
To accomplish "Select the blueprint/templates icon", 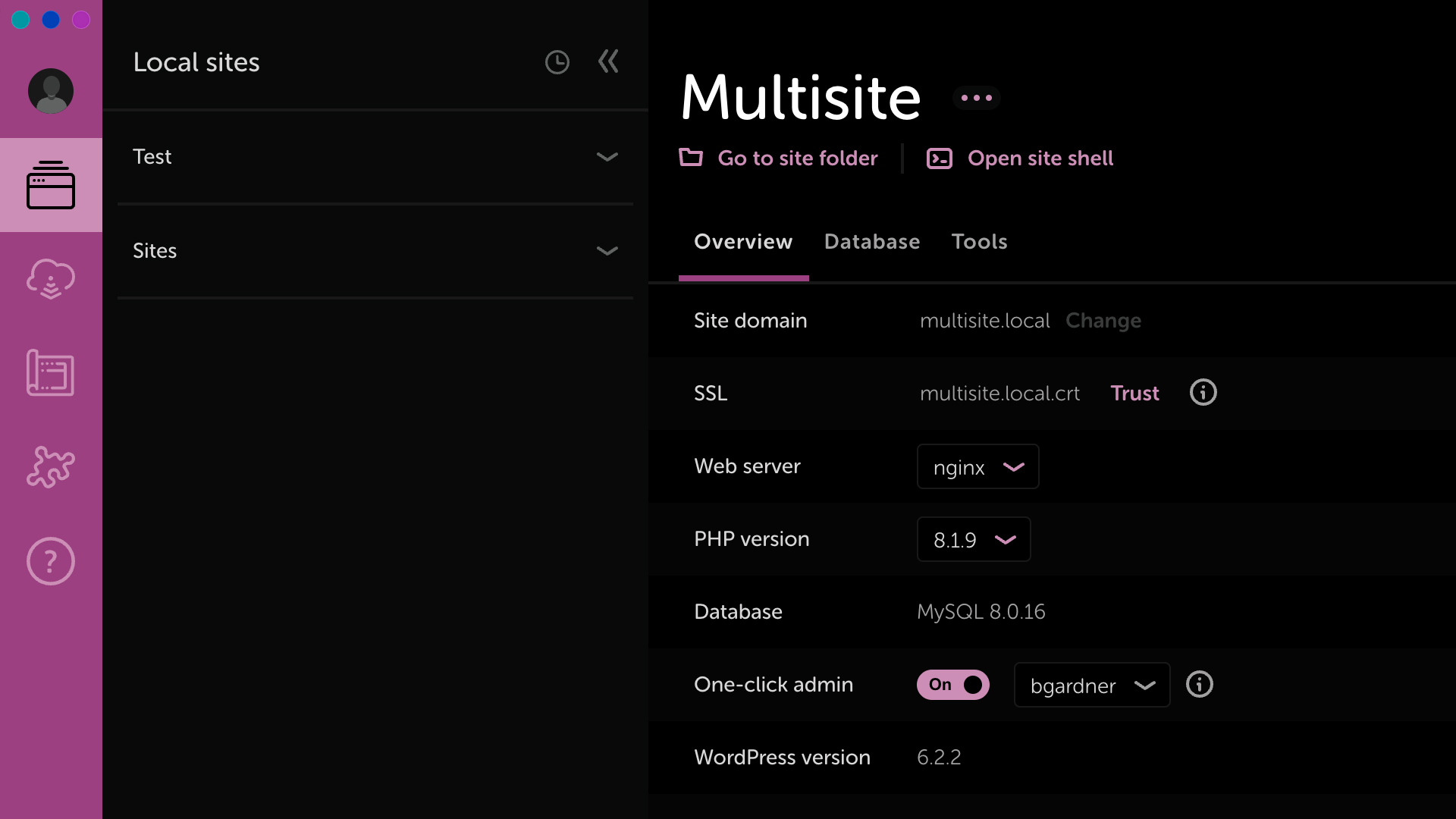I will [x=51, y=374].
